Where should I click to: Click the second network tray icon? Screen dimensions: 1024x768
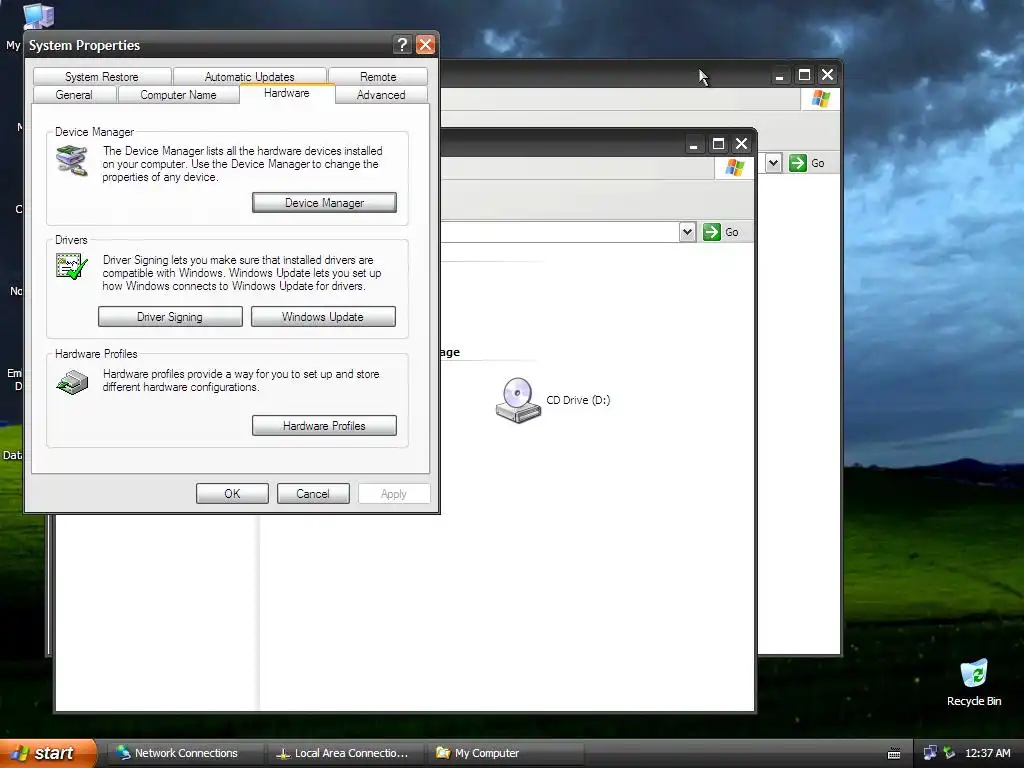(949, 753)
